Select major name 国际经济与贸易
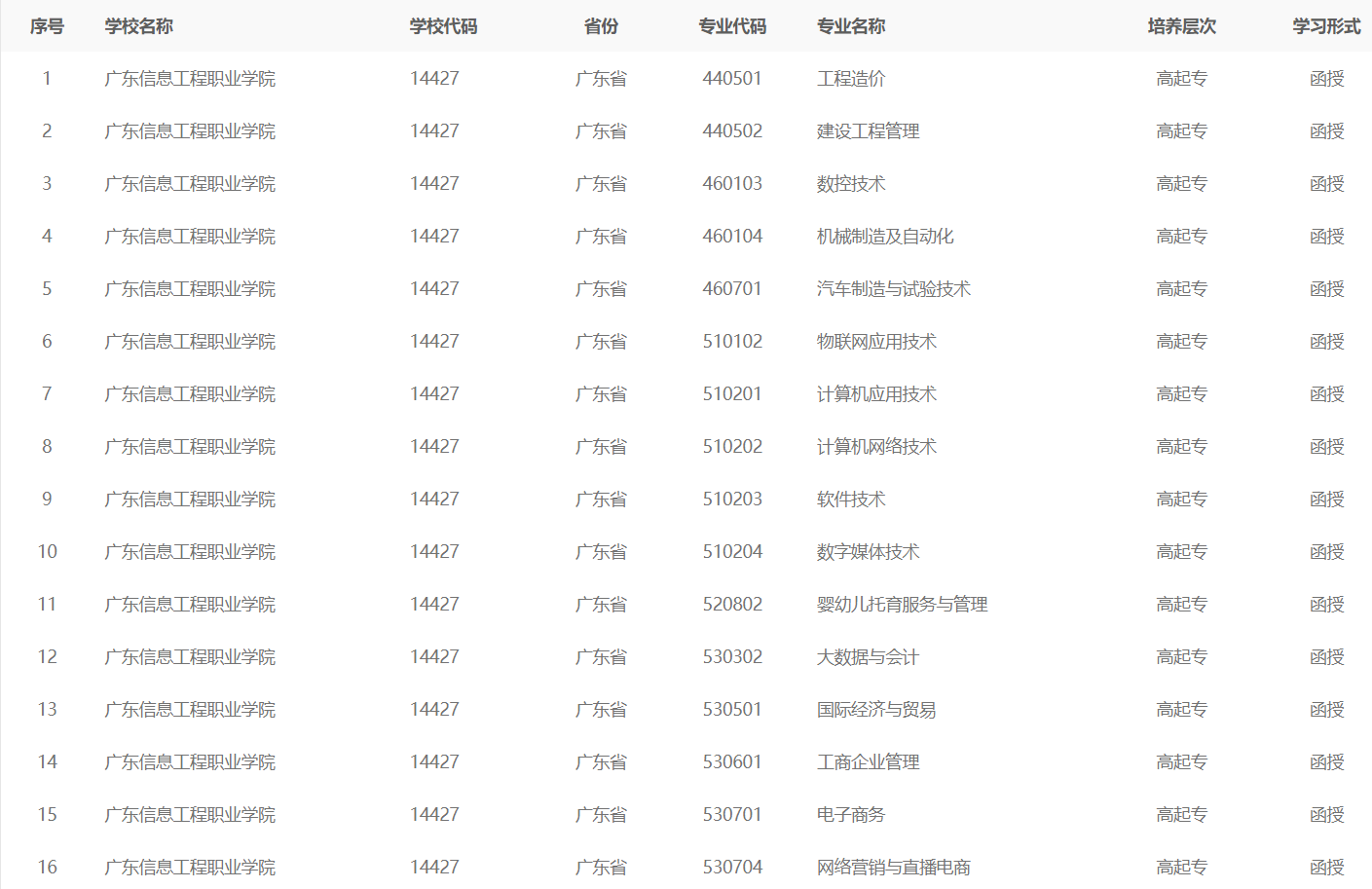The image size is (1372, 889). click(x=876, y=710)
